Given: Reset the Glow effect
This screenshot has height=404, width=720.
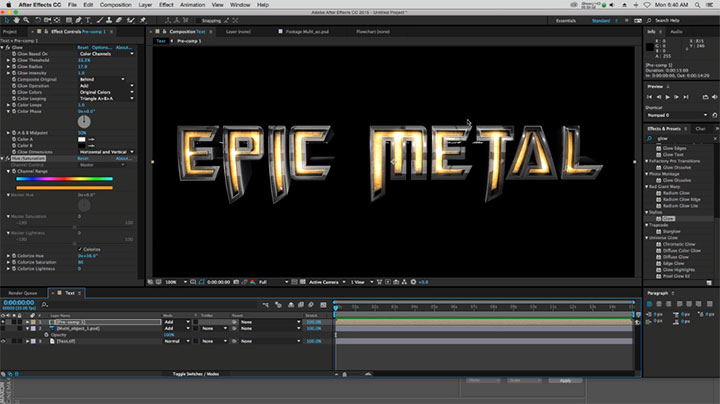Looking at the screenshot, I should point(83,47).
